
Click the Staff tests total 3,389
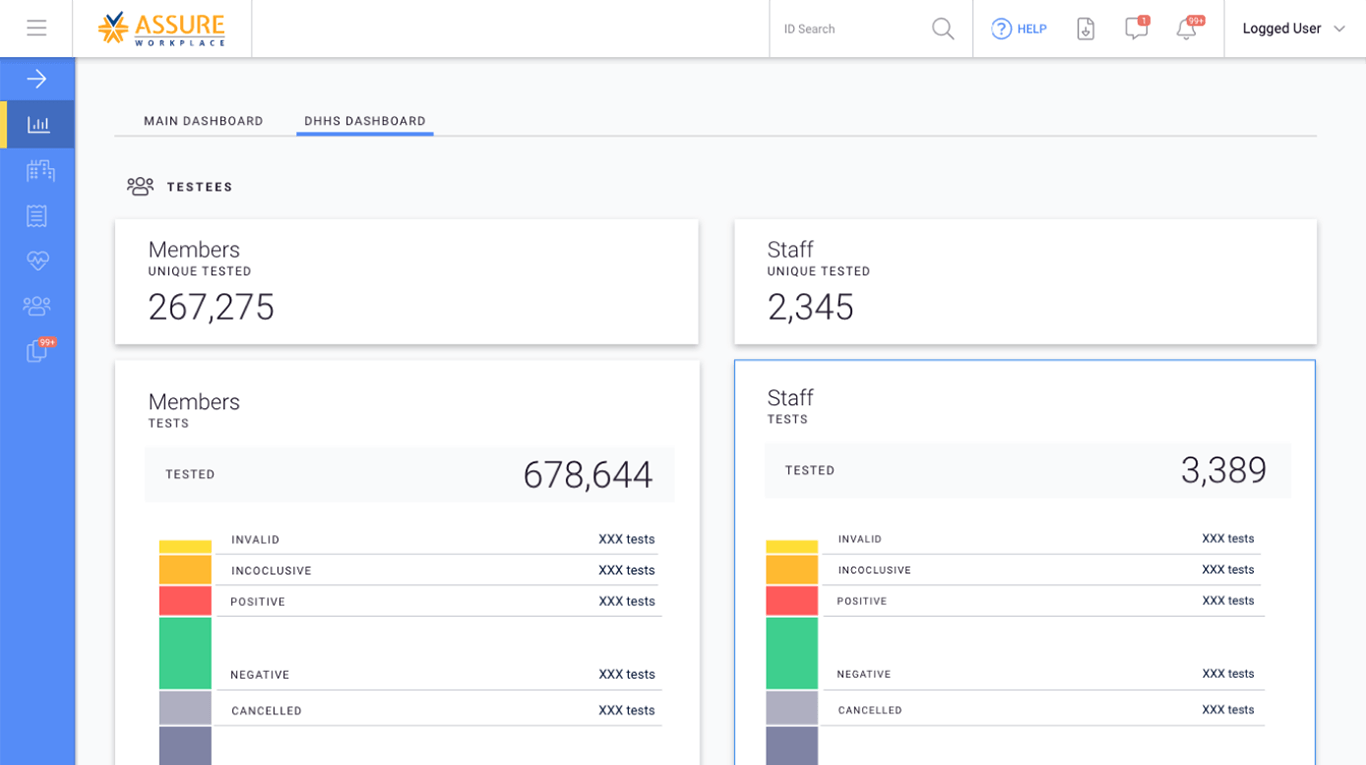tap(1224, 470)
